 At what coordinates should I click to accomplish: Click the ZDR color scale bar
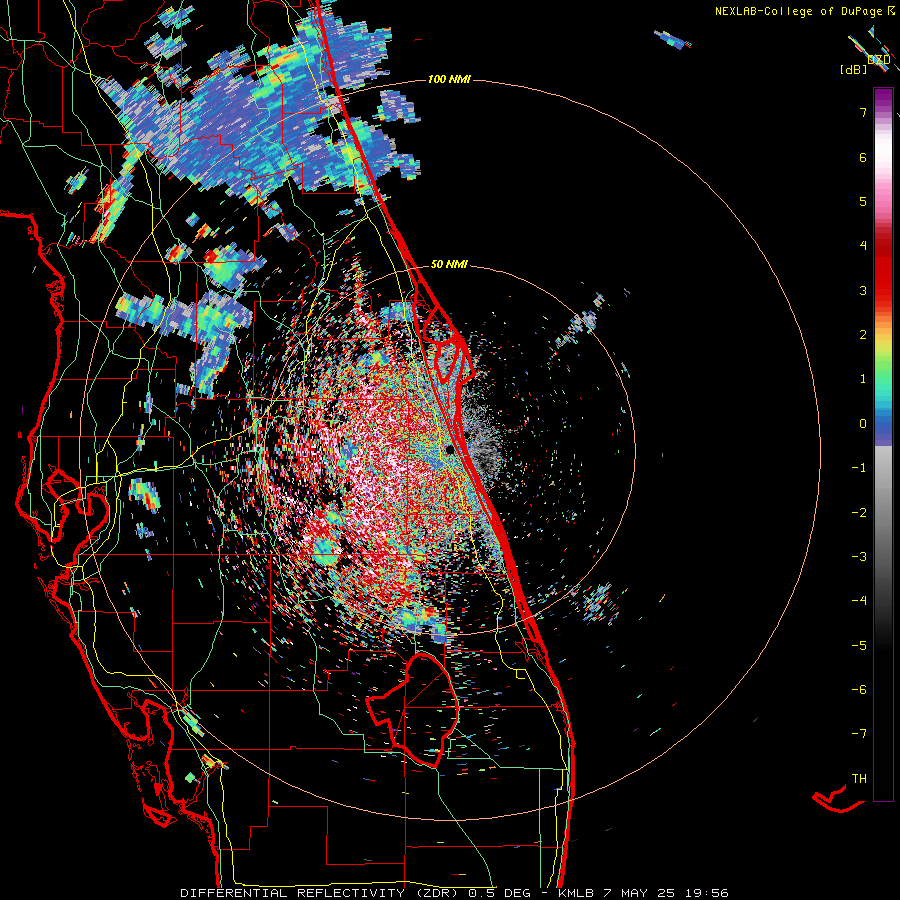(x=883, y=444)
